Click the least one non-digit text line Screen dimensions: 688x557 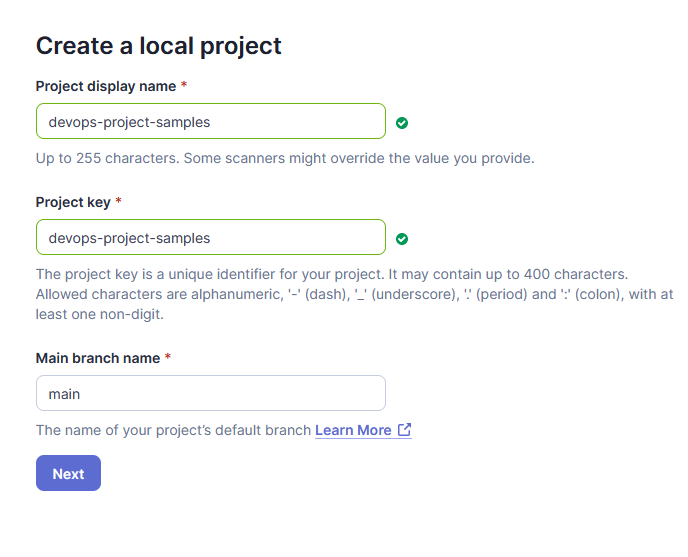coord(100,314)
